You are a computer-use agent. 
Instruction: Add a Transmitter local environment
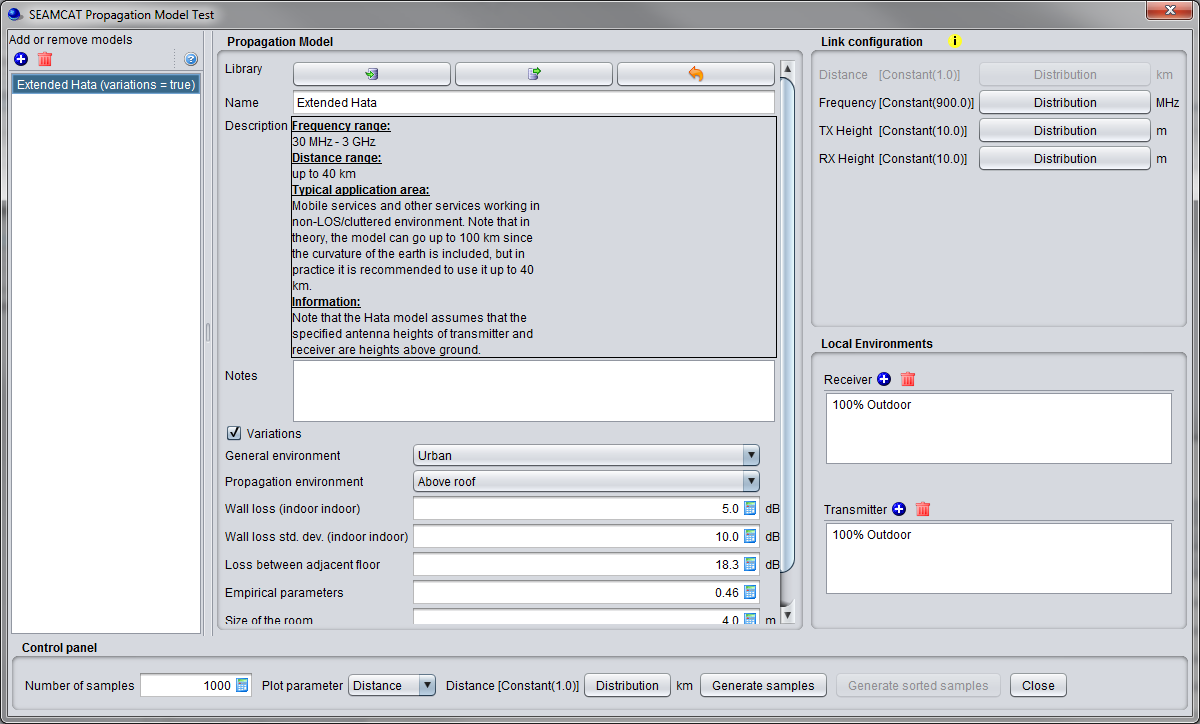pos(898,509)
